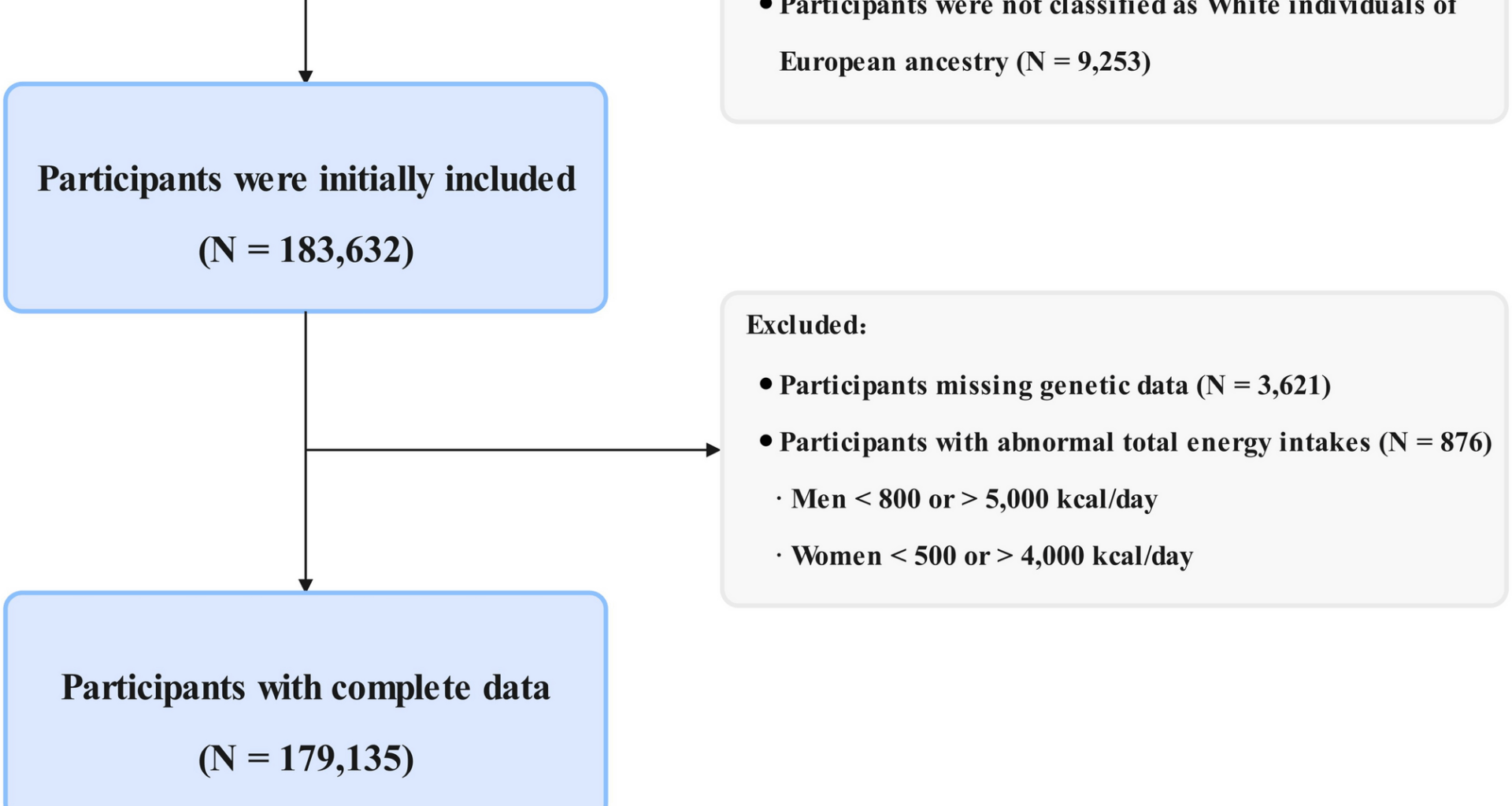Screen dimensions: 1512x806
Task: Click the 'Participants missing genetic data (N = 3,621)' line
Action: pos(1054,386)
